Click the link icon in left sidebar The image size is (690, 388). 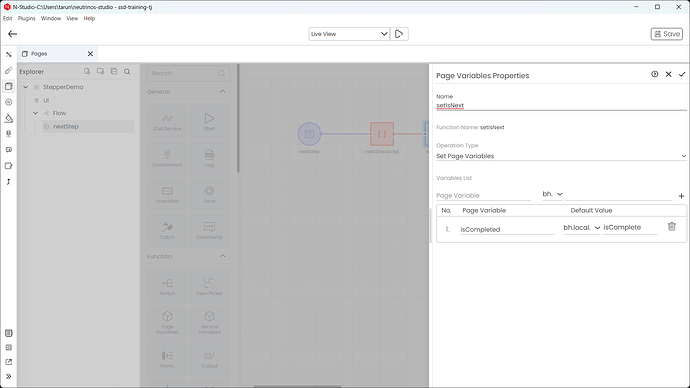[9, 70]
